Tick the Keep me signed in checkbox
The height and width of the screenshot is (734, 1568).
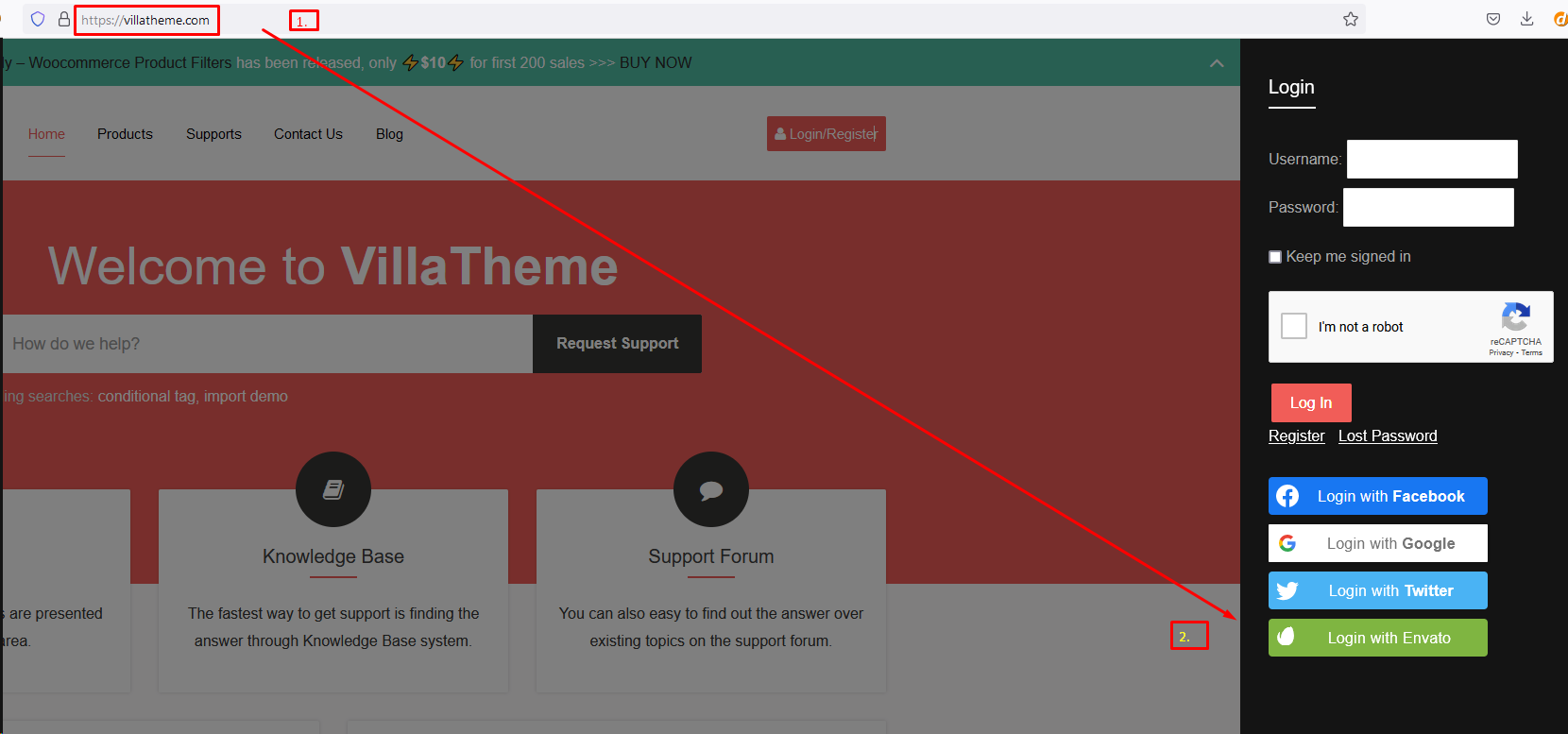click(1275, 257)
